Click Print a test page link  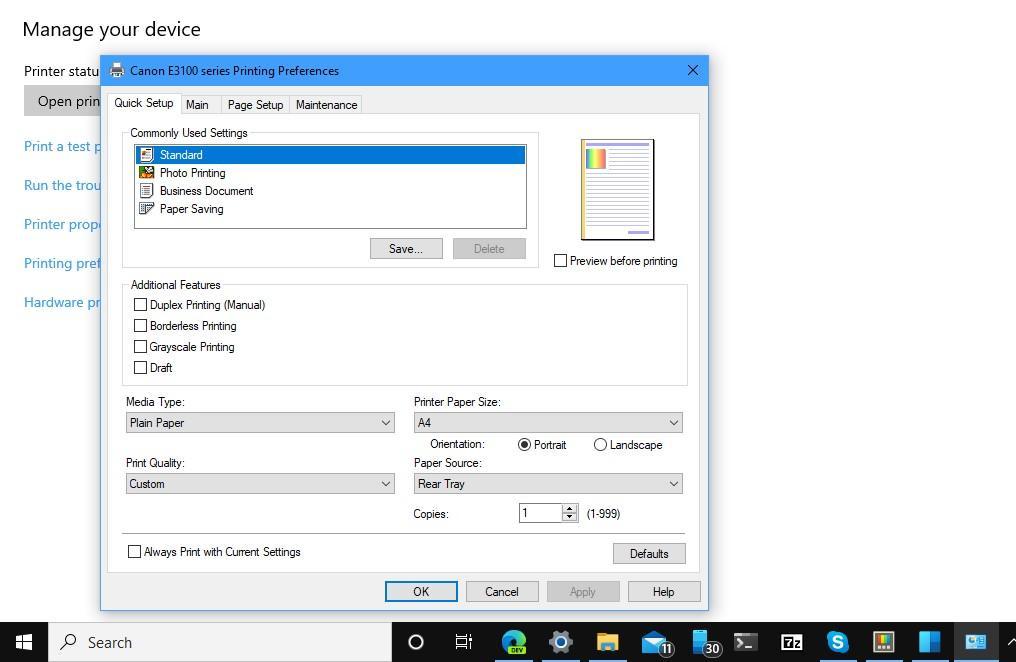62,146
